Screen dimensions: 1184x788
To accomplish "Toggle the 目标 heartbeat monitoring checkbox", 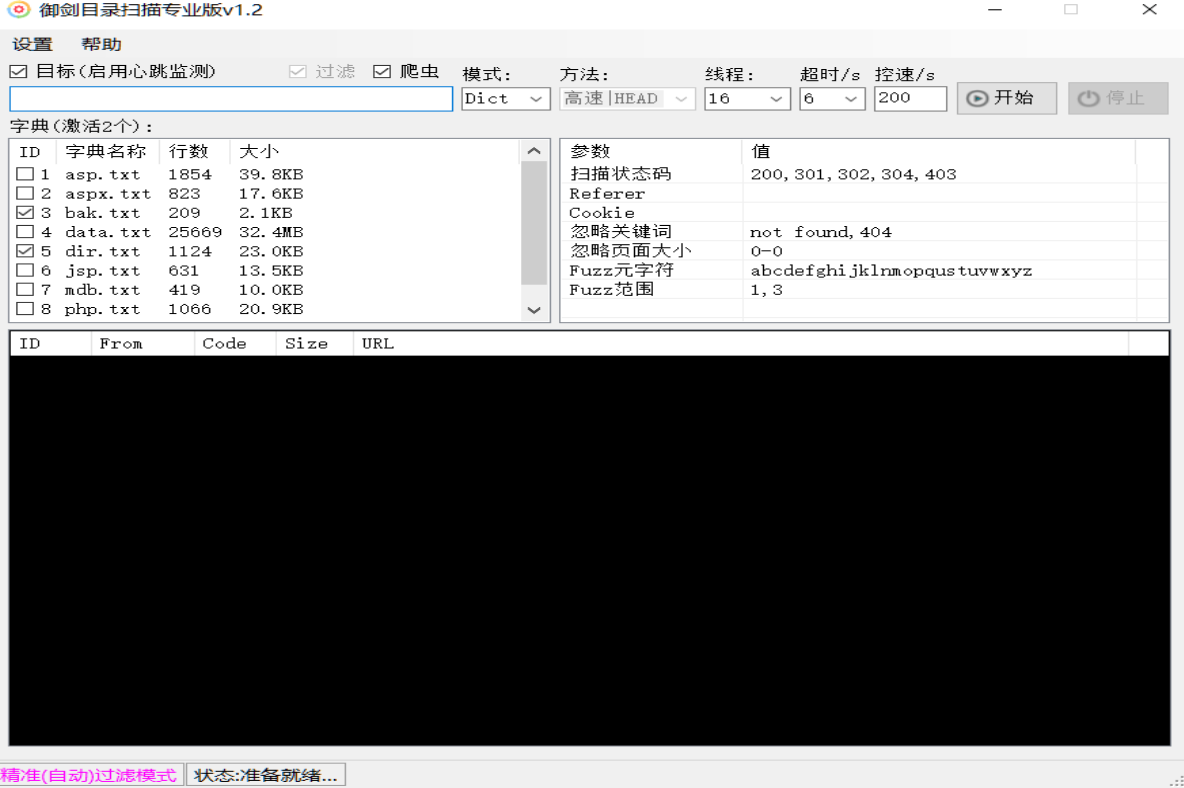I will point(18,71).
